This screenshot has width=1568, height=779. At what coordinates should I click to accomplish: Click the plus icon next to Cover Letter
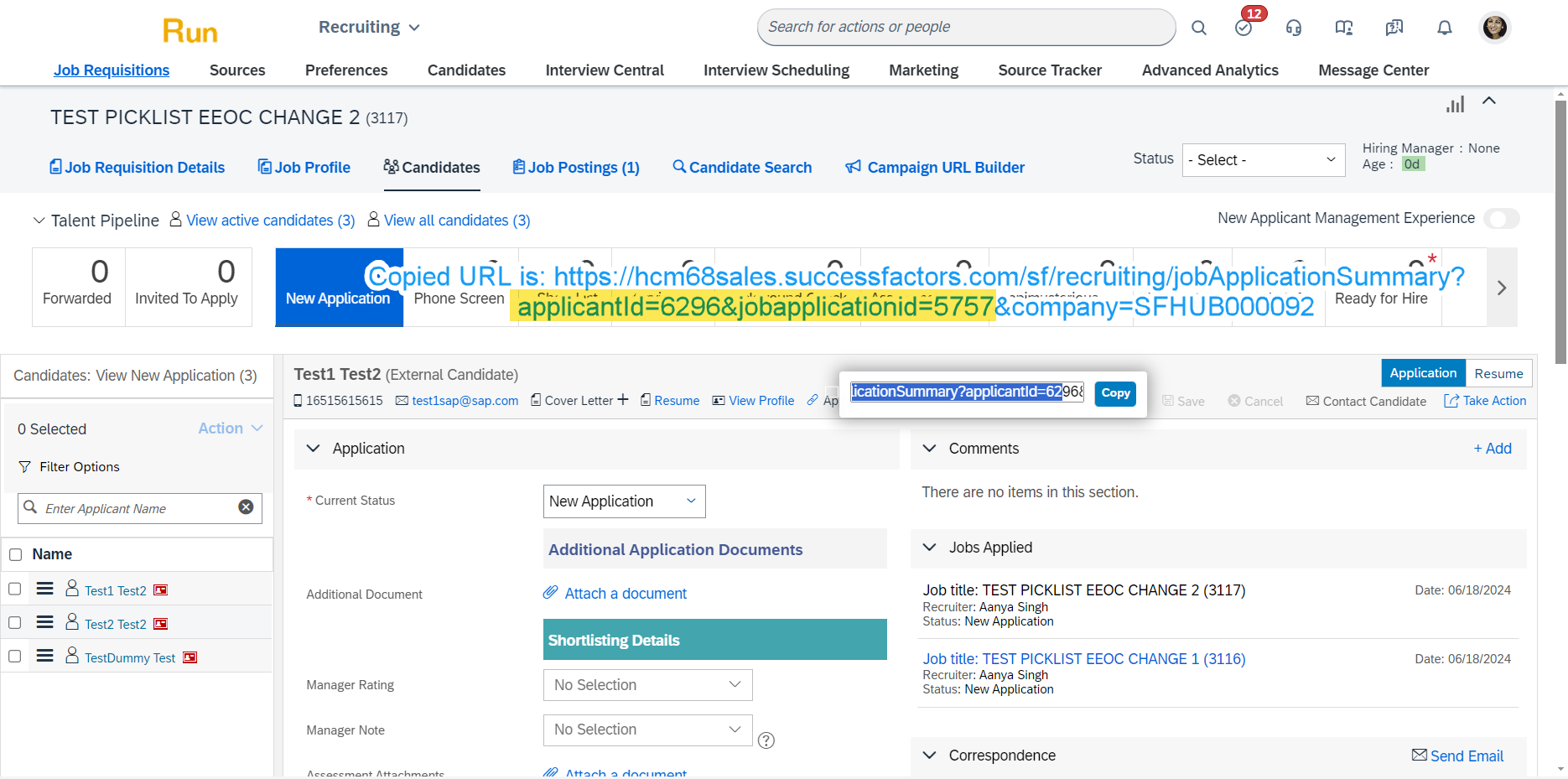tap(623, 400)
